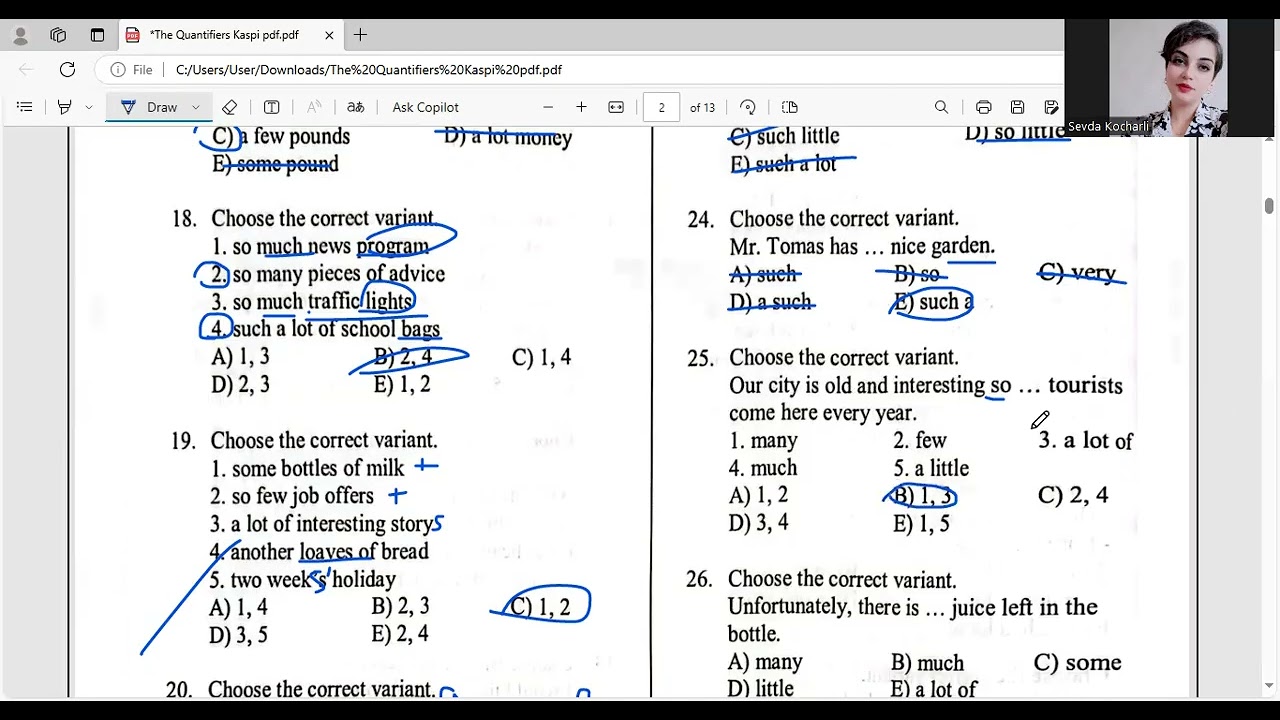Click the Save as icon
Screen dimensions: 1280x720
(1051, 107)
